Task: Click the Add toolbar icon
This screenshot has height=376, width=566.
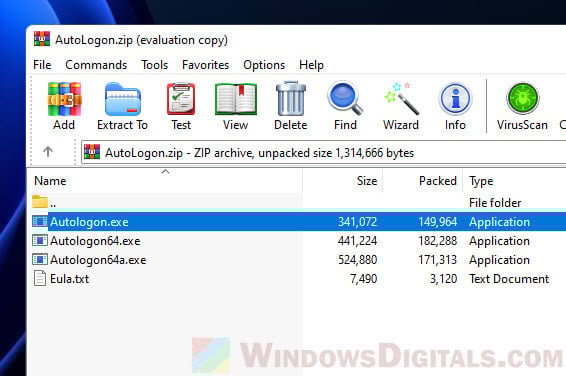Action: pyautogui.click(x=64, y=99)
